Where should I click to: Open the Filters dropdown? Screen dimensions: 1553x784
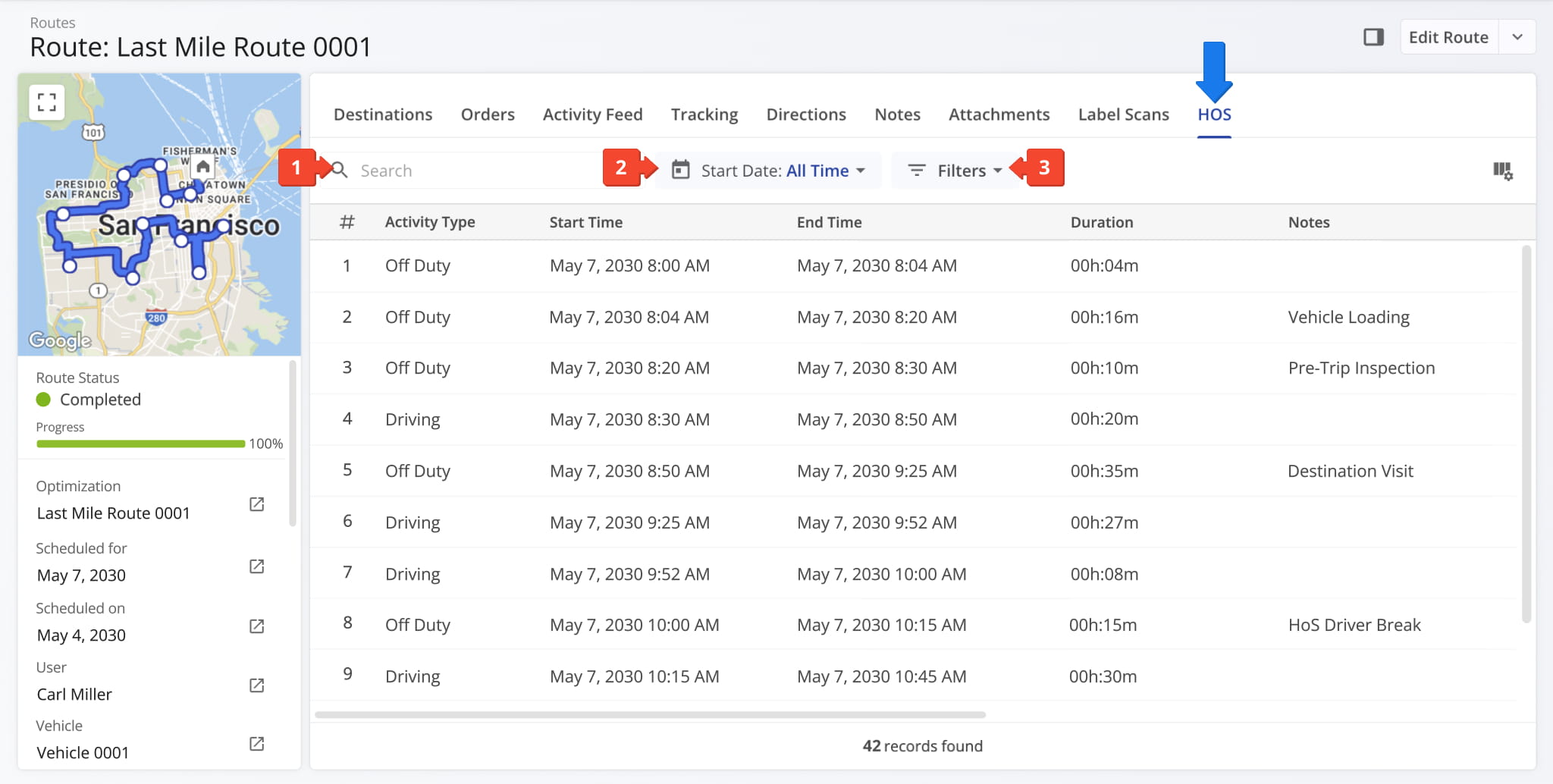click(x=955, y=171)
